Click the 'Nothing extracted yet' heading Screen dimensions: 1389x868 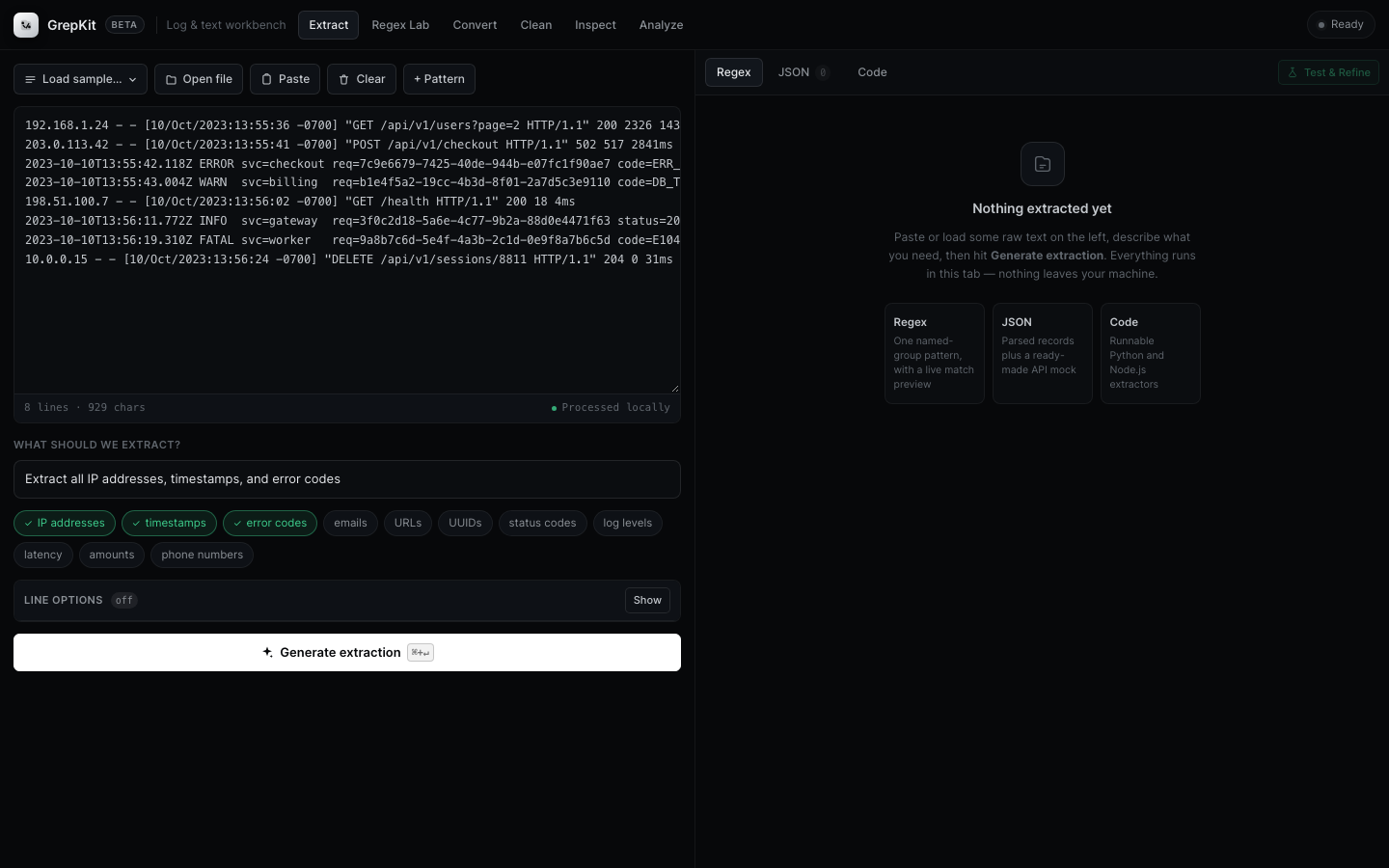point(1042,208)
